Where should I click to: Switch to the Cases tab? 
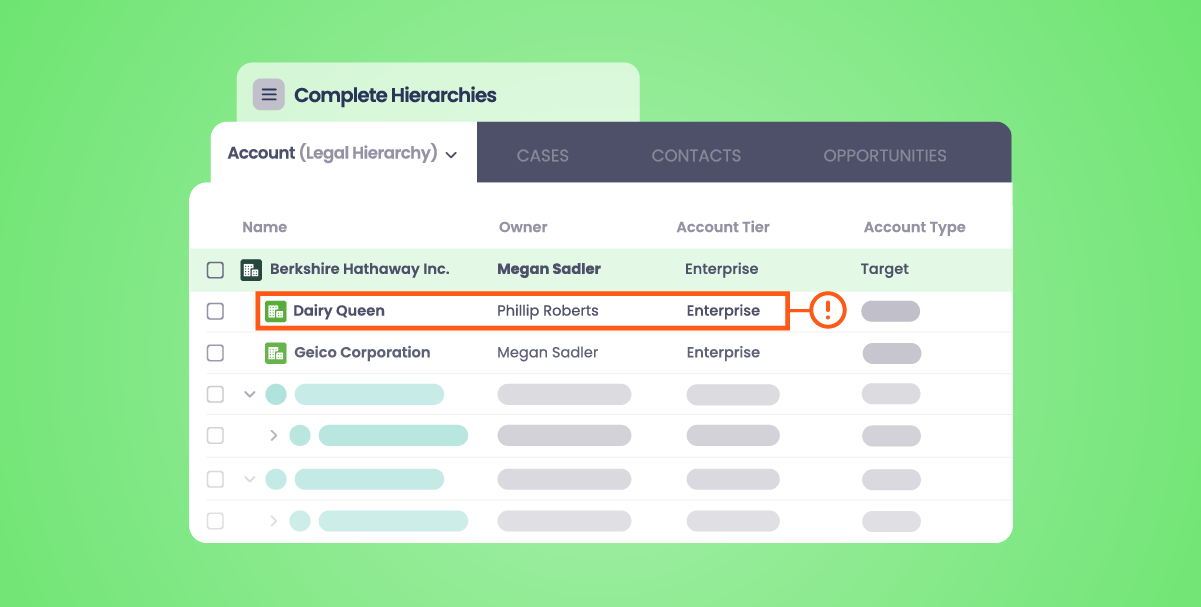click(x=542, y=156)
